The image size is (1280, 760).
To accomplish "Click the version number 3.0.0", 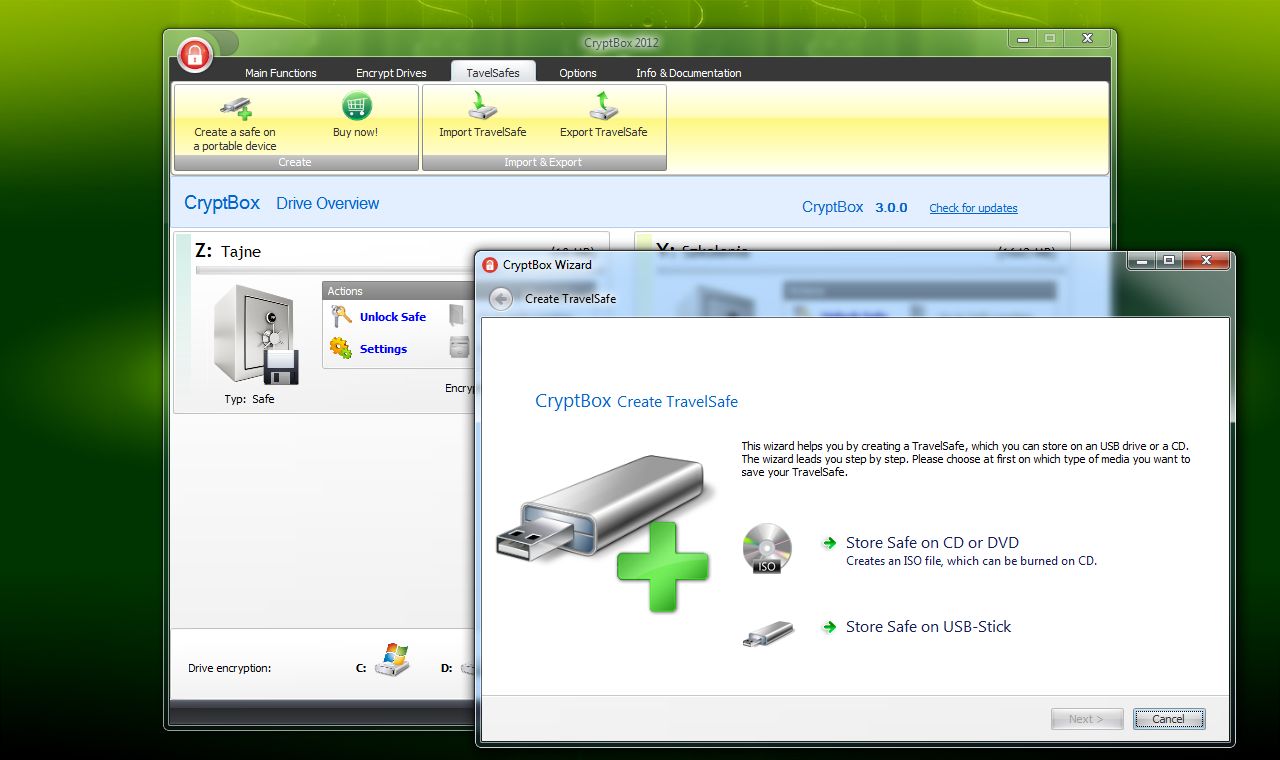I will [891, 208].
